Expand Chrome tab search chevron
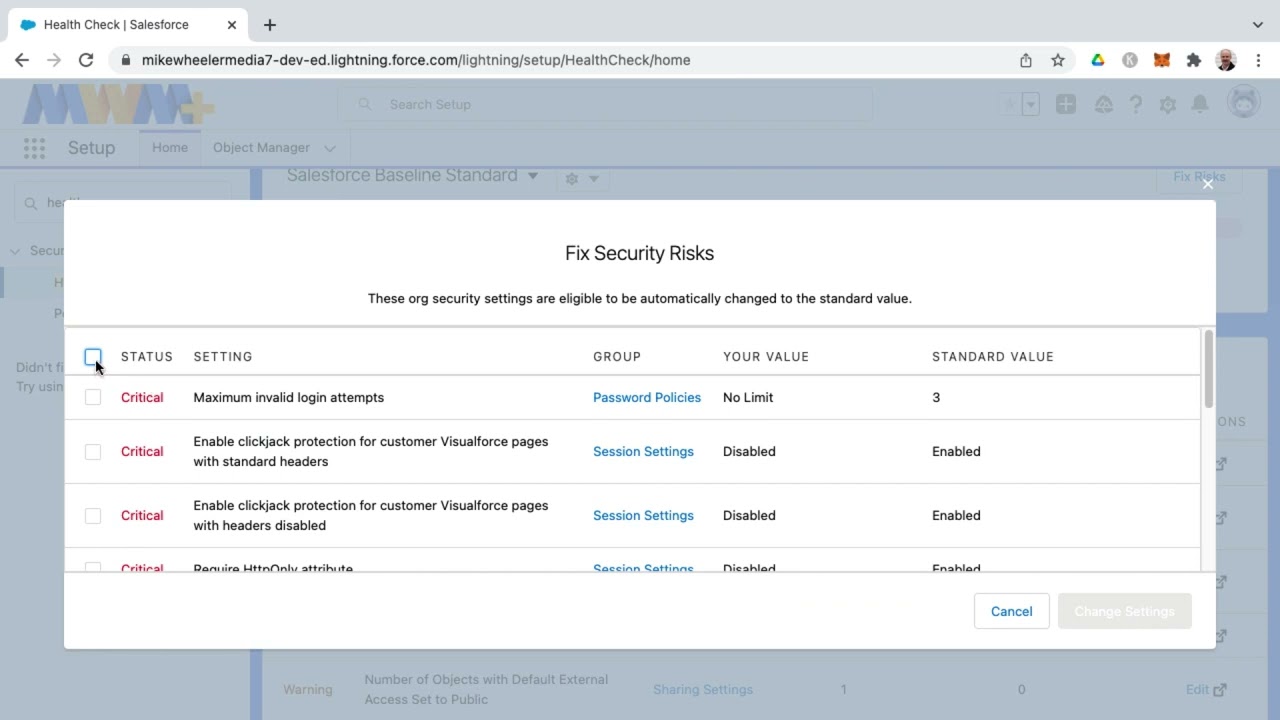The width and height of the screenshot is (1280, 720). [1258, 24]
